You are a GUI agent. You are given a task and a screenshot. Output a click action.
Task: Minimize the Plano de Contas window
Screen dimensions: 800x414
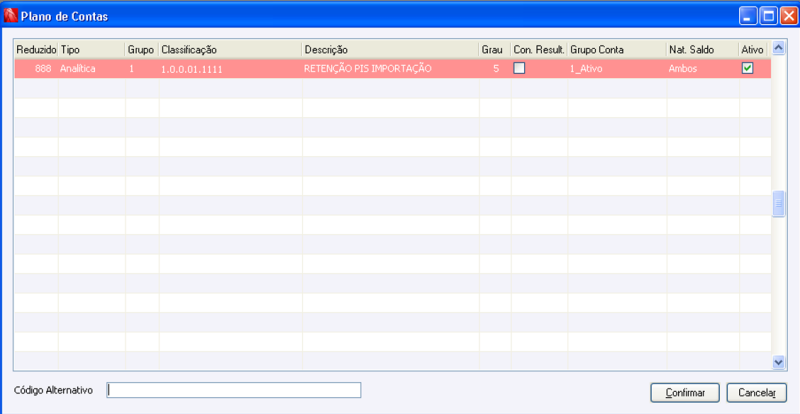748,16
